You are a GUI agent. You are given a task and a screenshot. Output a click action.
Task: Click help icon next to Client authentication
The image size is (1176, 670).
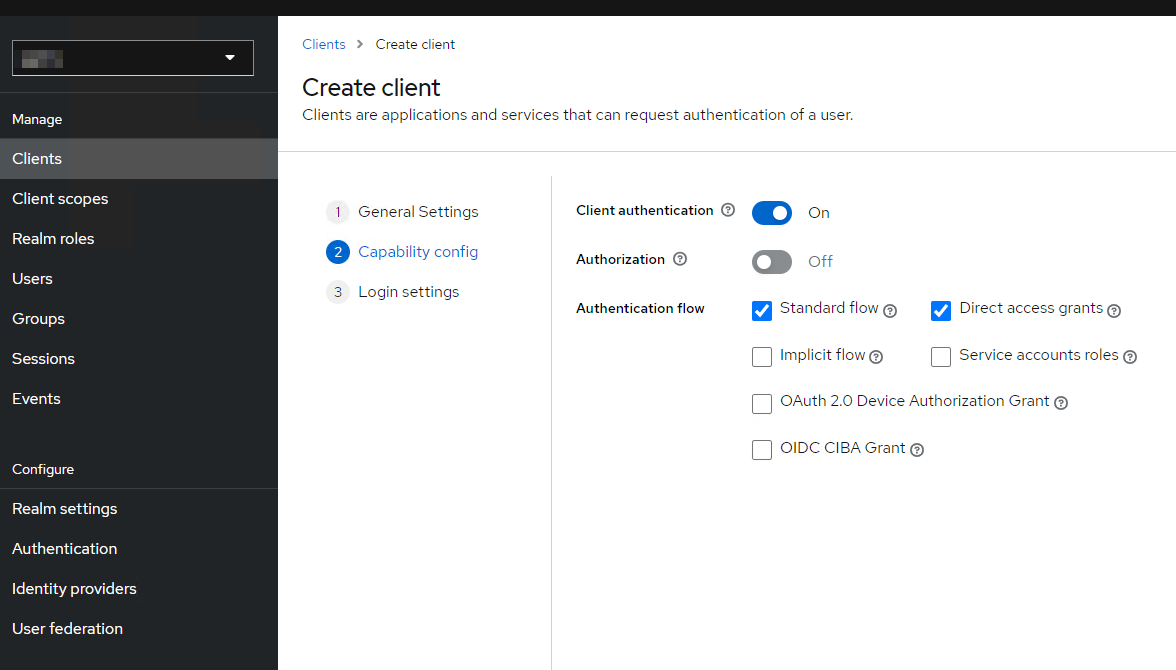click(728, 211)
